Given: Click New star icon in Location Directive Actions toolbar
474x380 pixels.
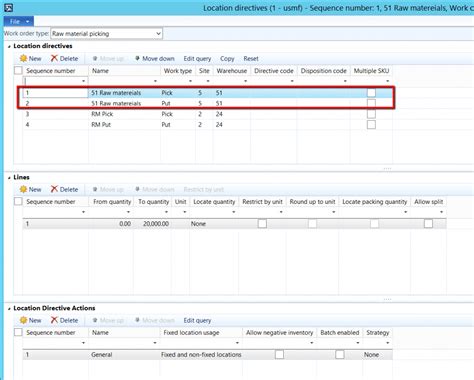Looking at the screenshot, I should (23, 320).
